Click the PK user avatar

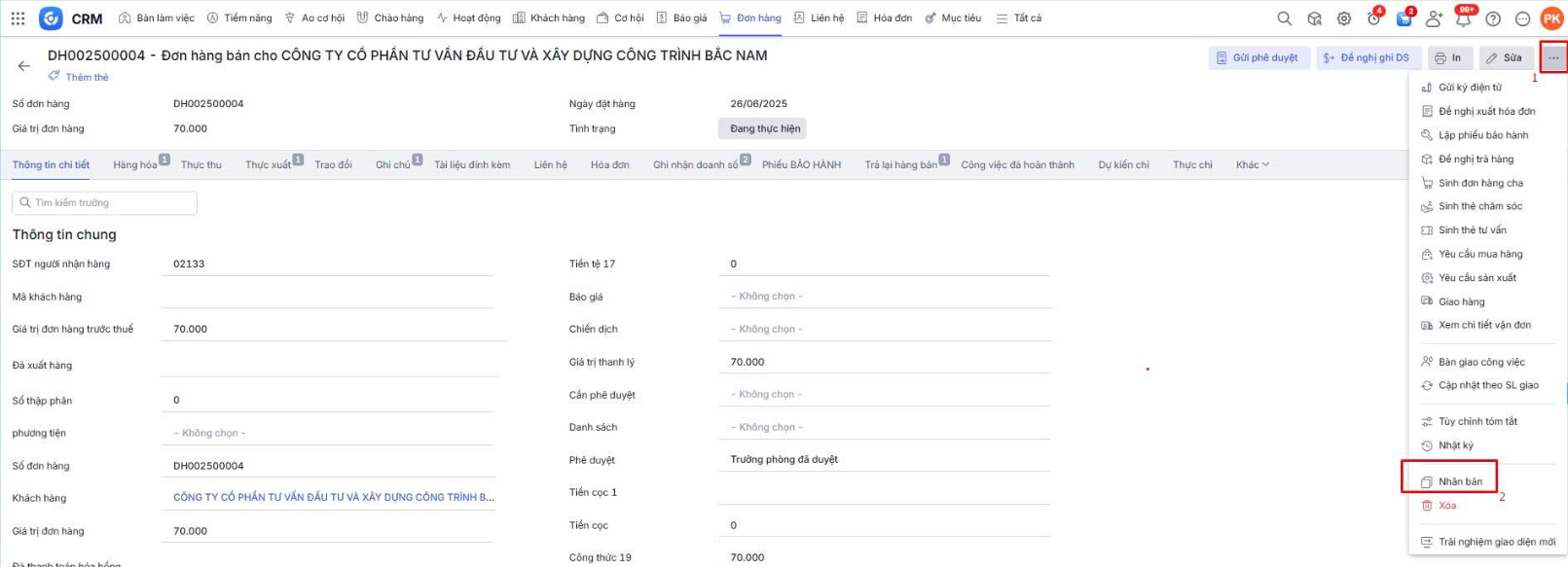1551,18
